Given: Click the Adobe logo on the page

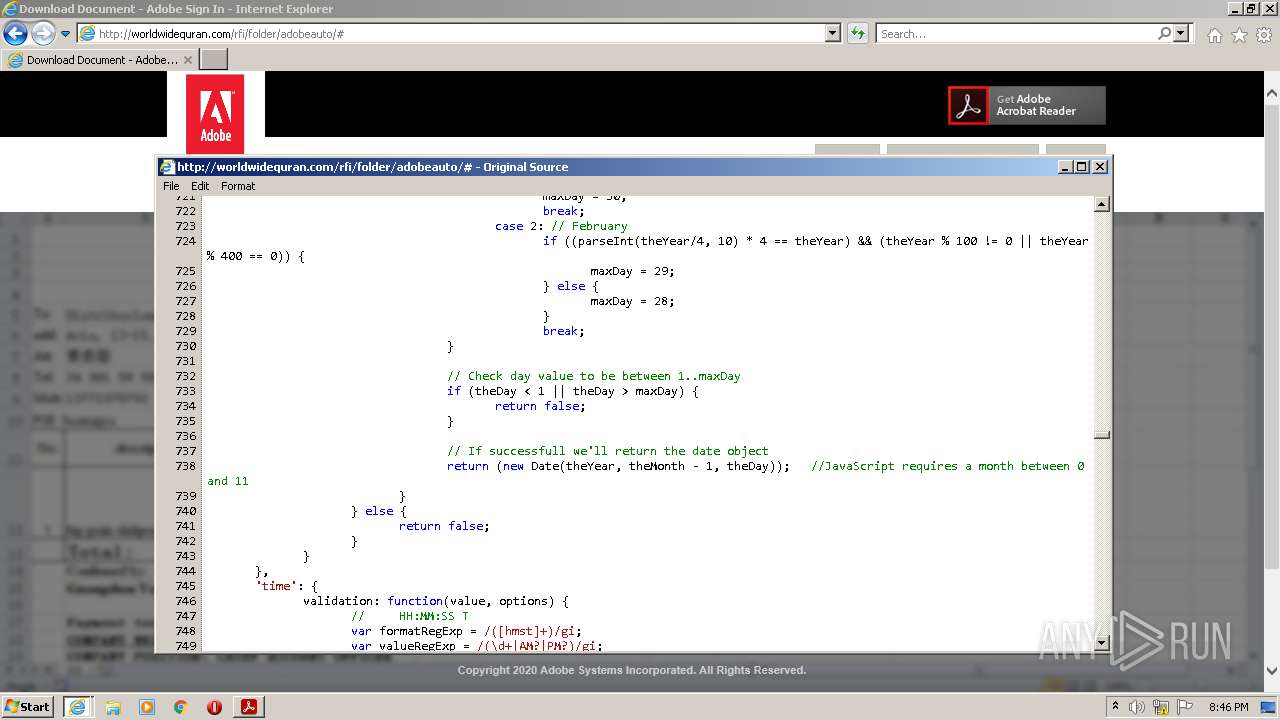Looking at the screenshot, I should point(215,113).
